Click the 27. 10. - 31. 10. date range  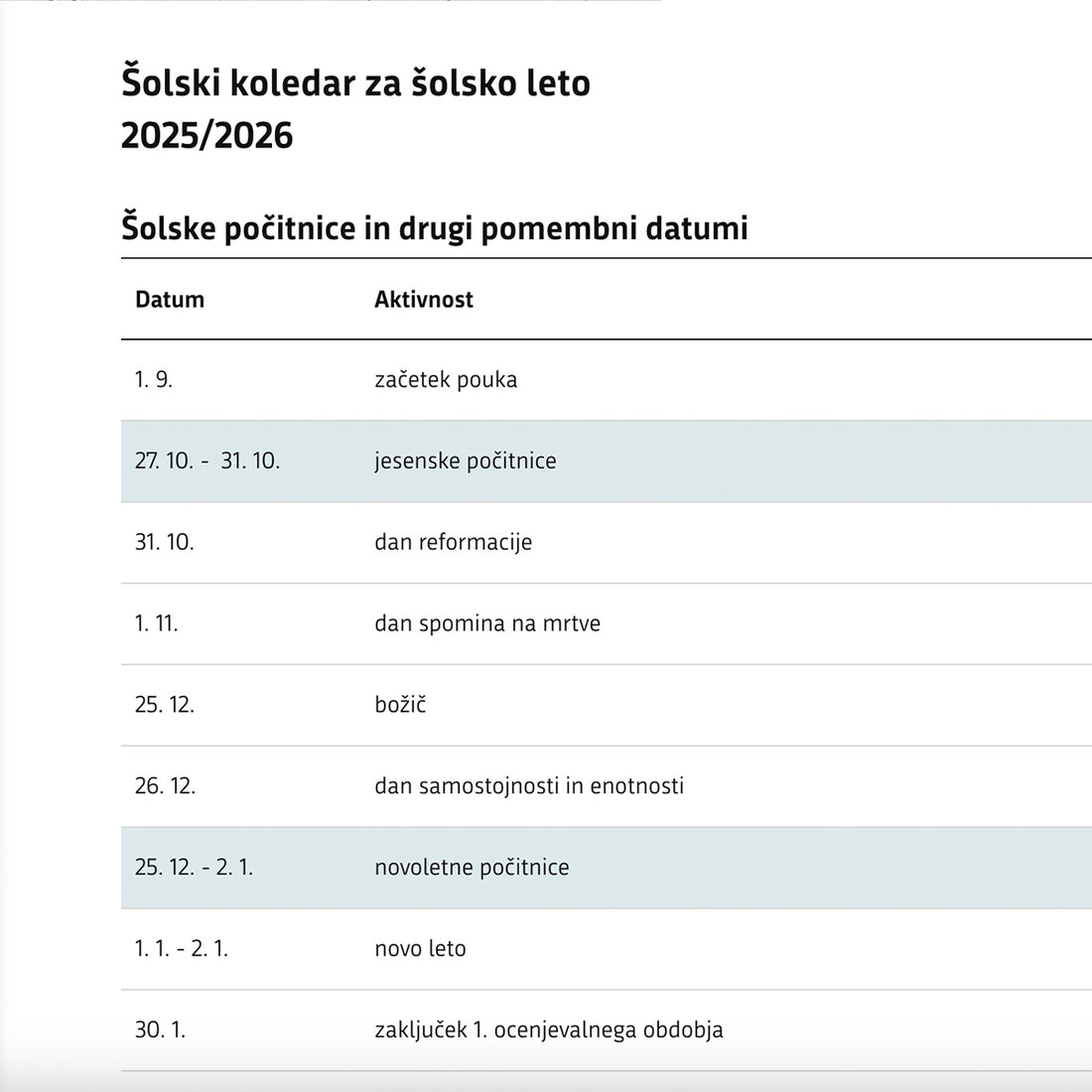(207, 462)
